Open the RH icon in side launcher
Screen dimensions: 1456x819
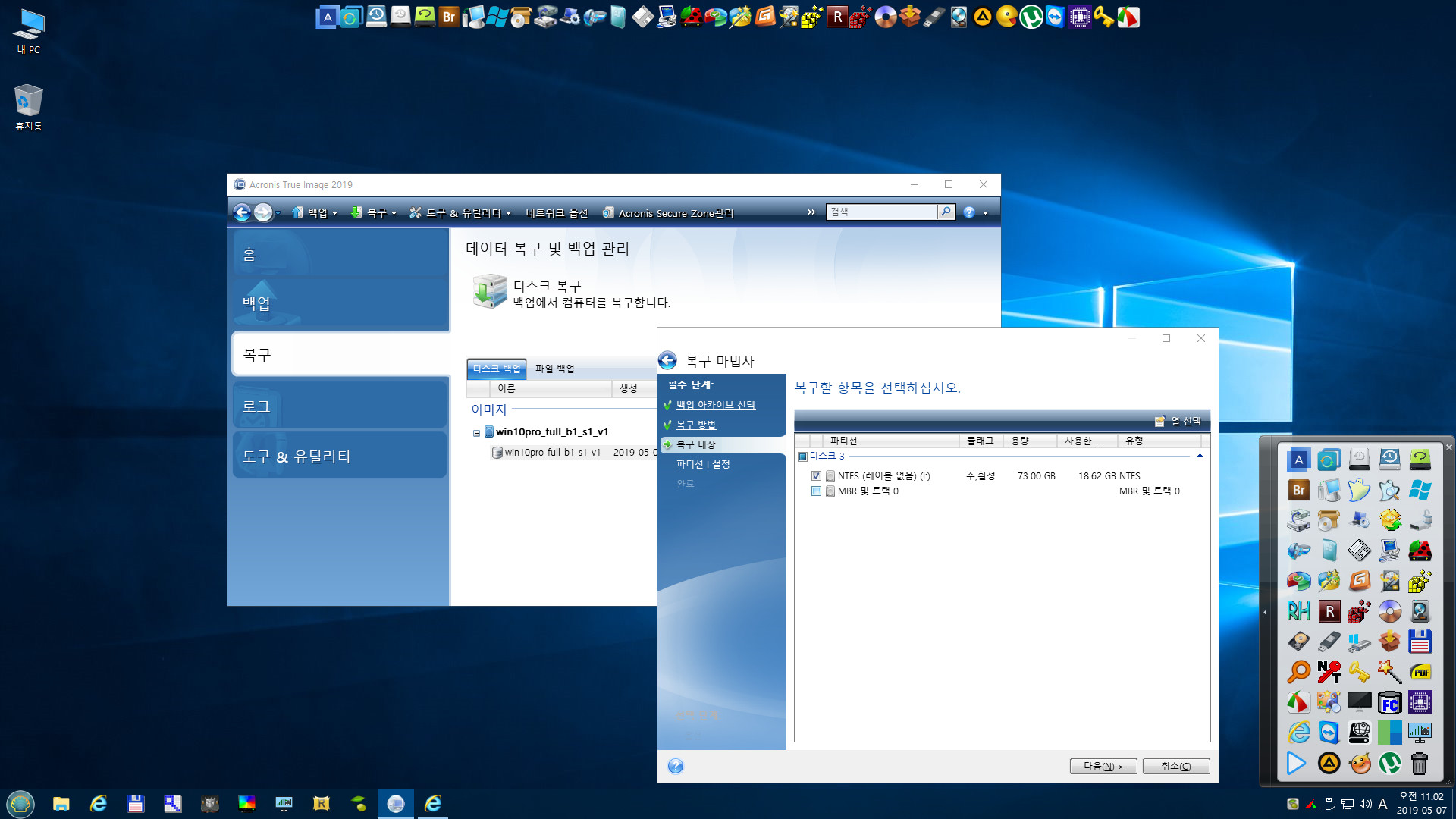pyautogui.click(x=1298, y=611)
